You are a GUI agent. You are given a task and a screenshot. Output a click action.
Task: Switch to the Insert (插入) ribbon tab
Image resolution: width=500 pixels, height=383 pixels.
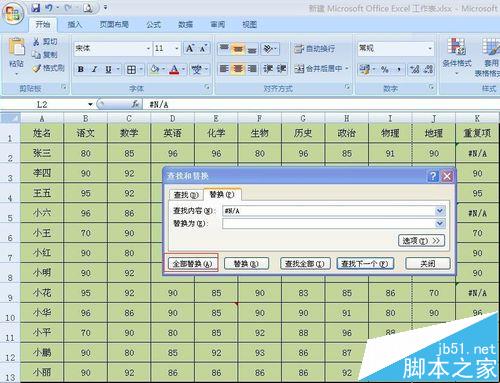tap(74, 24)
